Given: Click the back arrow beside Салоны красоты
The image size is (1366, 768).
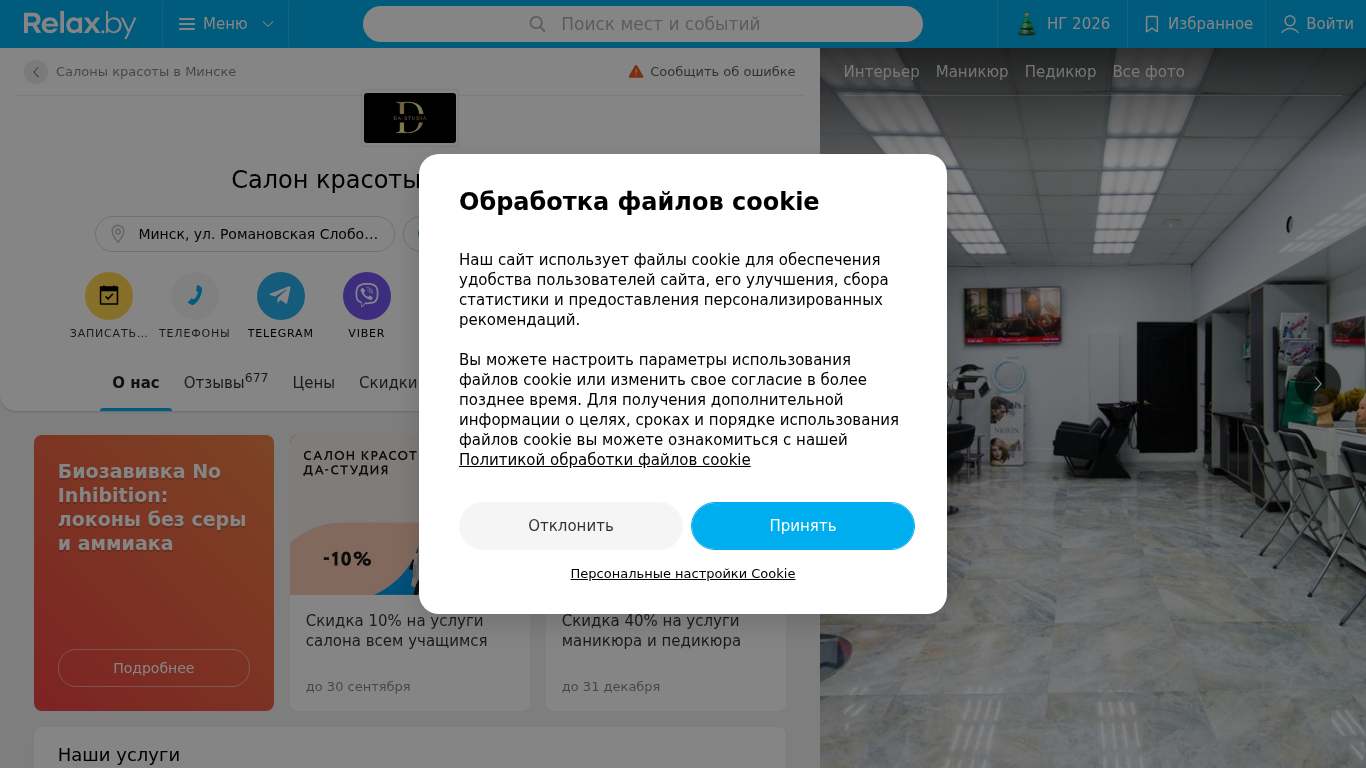Looking at the screenshot, I should (x=36, y=72).
